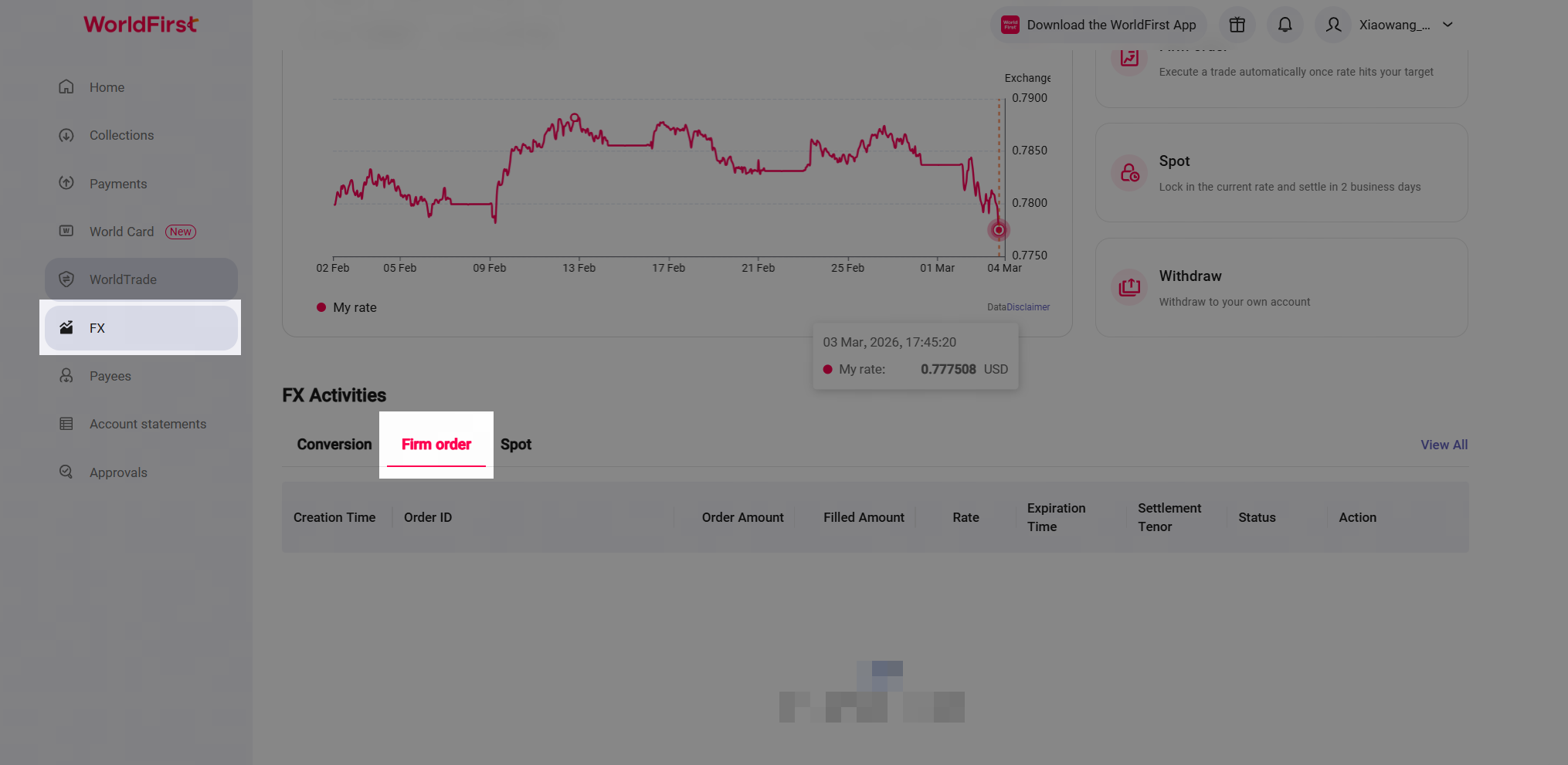The height and width of the screenshot is (765, 1568).
Task: Open the WorldTrade shield icon
Action: 66,279
